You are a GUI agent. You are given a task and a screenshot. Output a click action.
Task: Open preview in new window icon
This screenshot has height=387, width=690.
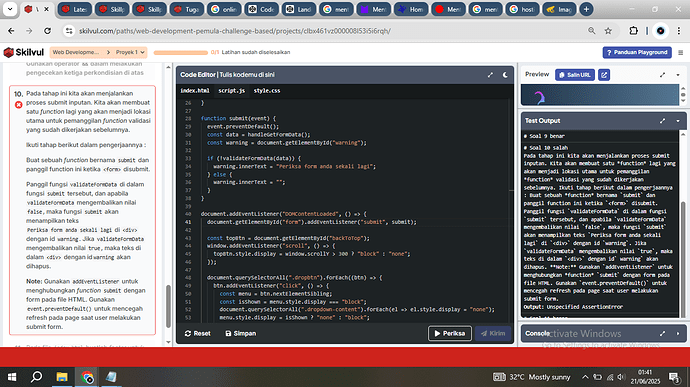pos(604,75)
